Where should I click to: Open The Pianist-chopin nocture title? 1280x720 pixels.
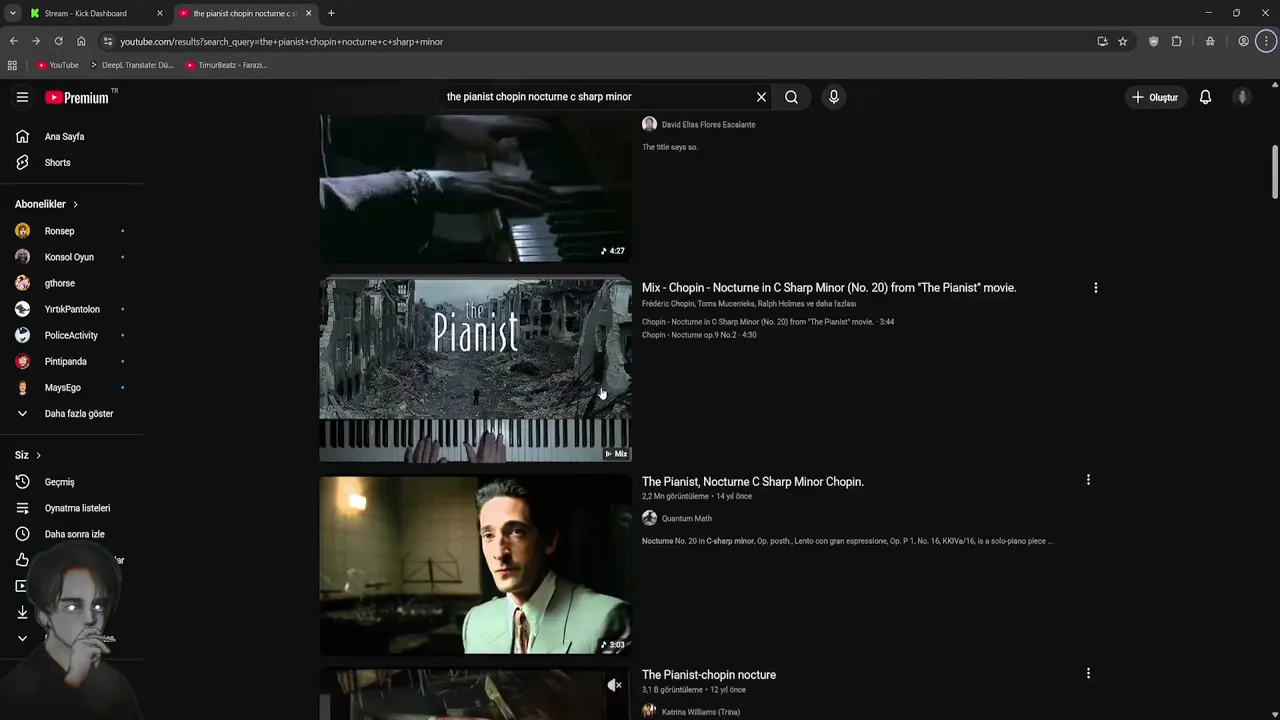click(x=708, y=675)
